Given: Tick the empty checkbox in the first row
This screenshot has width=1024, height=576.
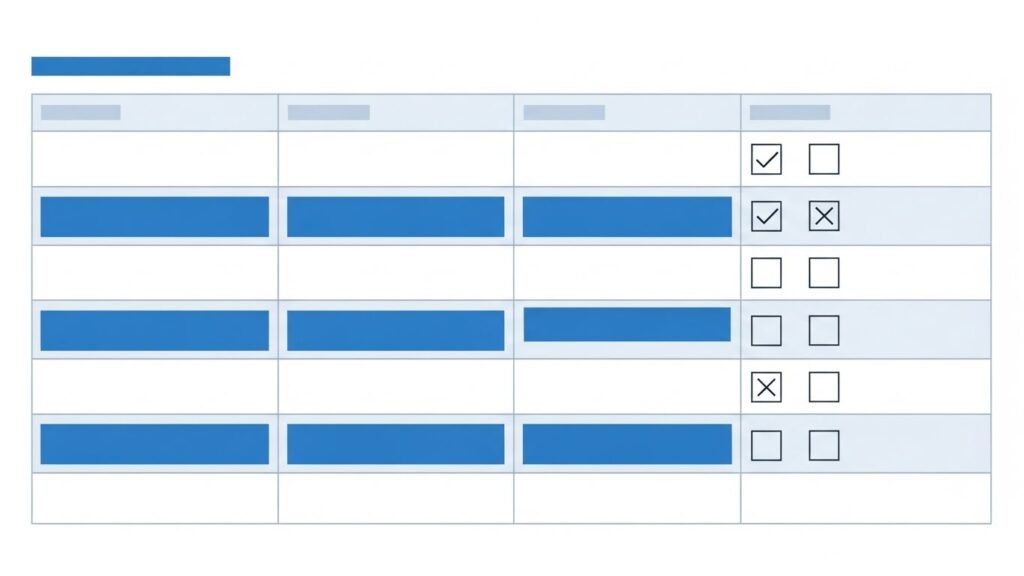Looking at the screenshot, I should (824, 159).
